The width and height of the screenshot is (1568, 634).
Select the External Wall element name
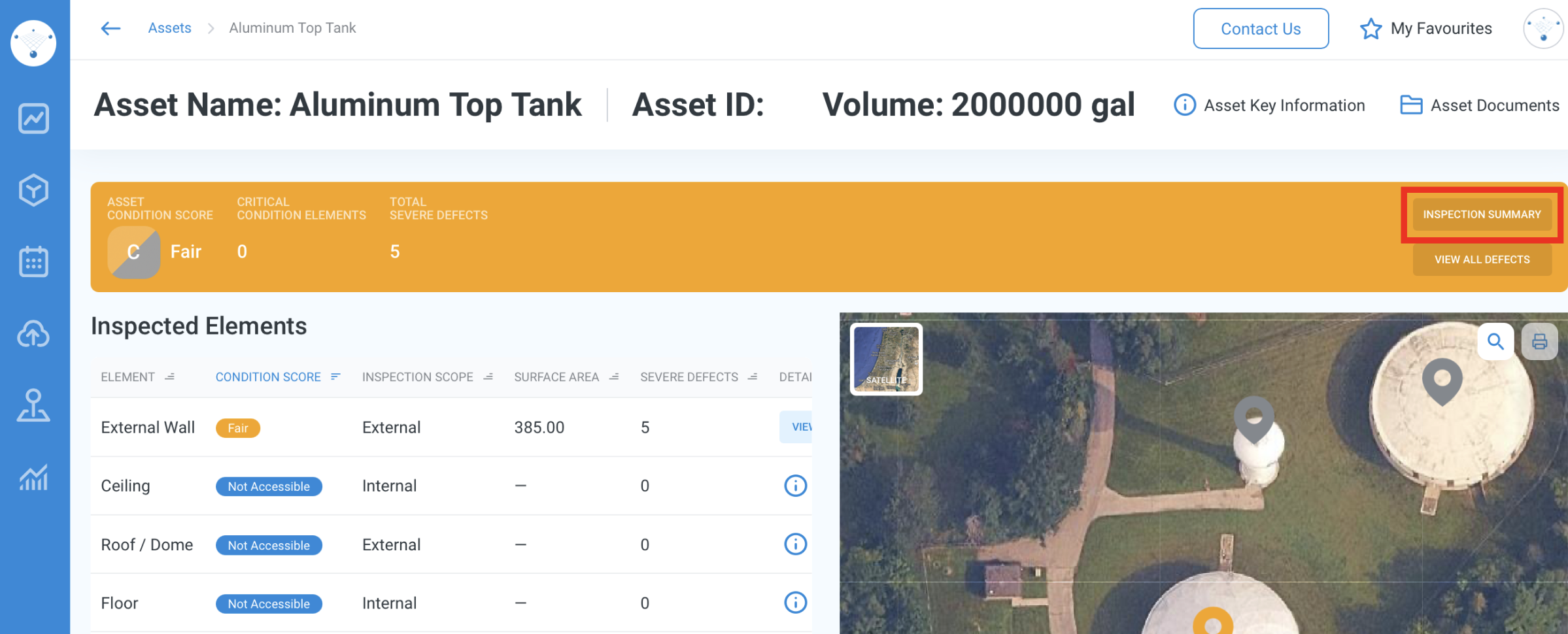click(148, 427)
